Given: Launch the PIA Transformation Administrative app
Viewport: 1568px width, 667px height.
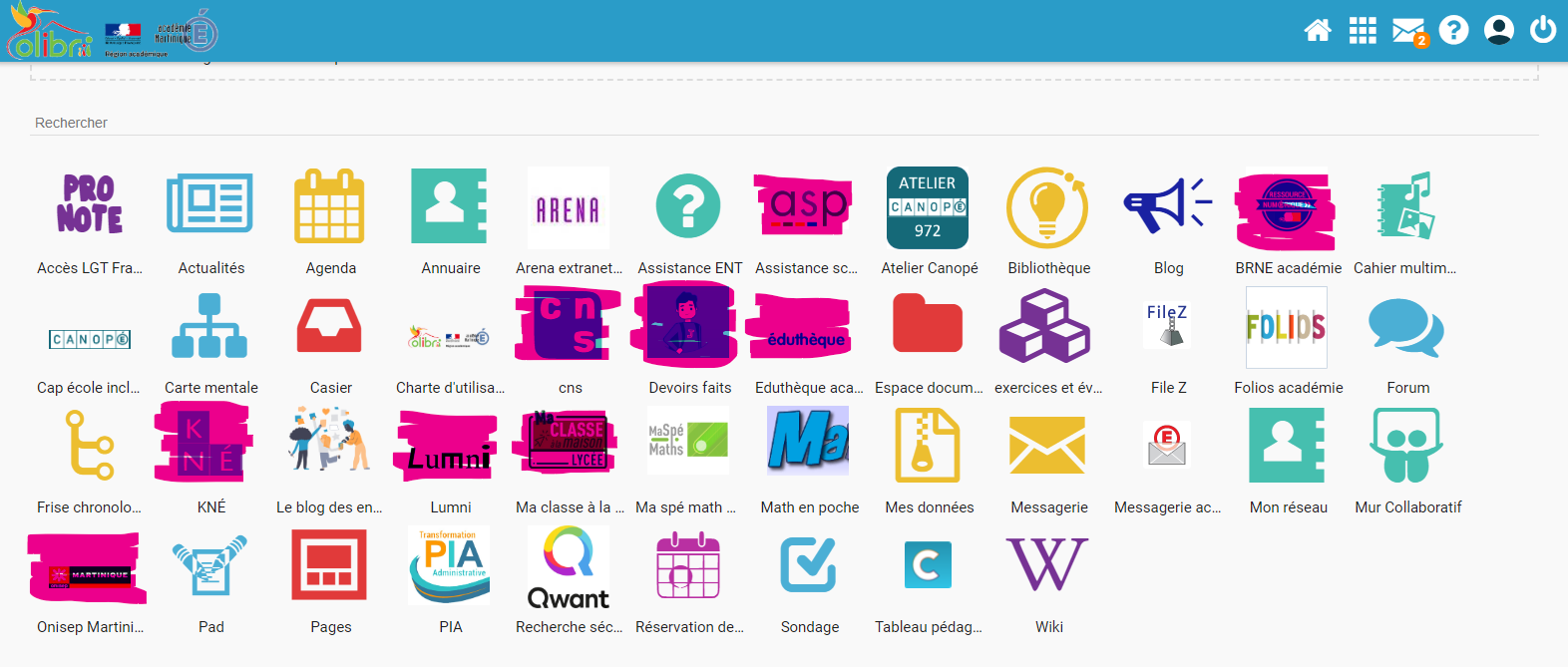Looking at the screenshot, I should (x=449, y=564).
